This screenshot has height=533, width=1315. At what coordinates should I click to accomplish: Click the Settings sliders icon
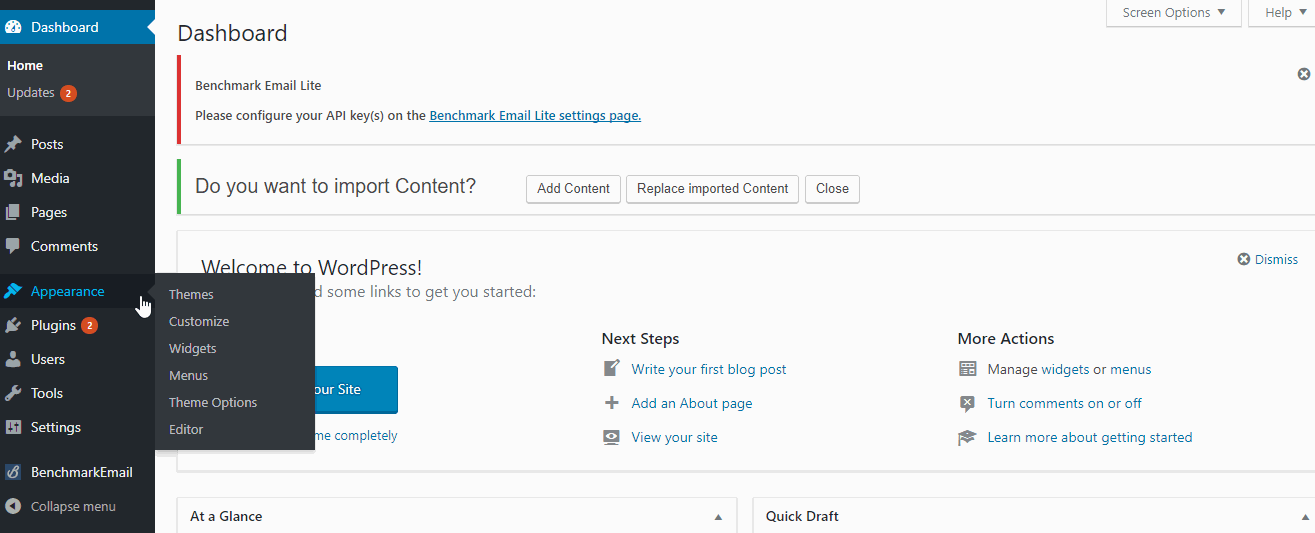click(x=13, y=427)
